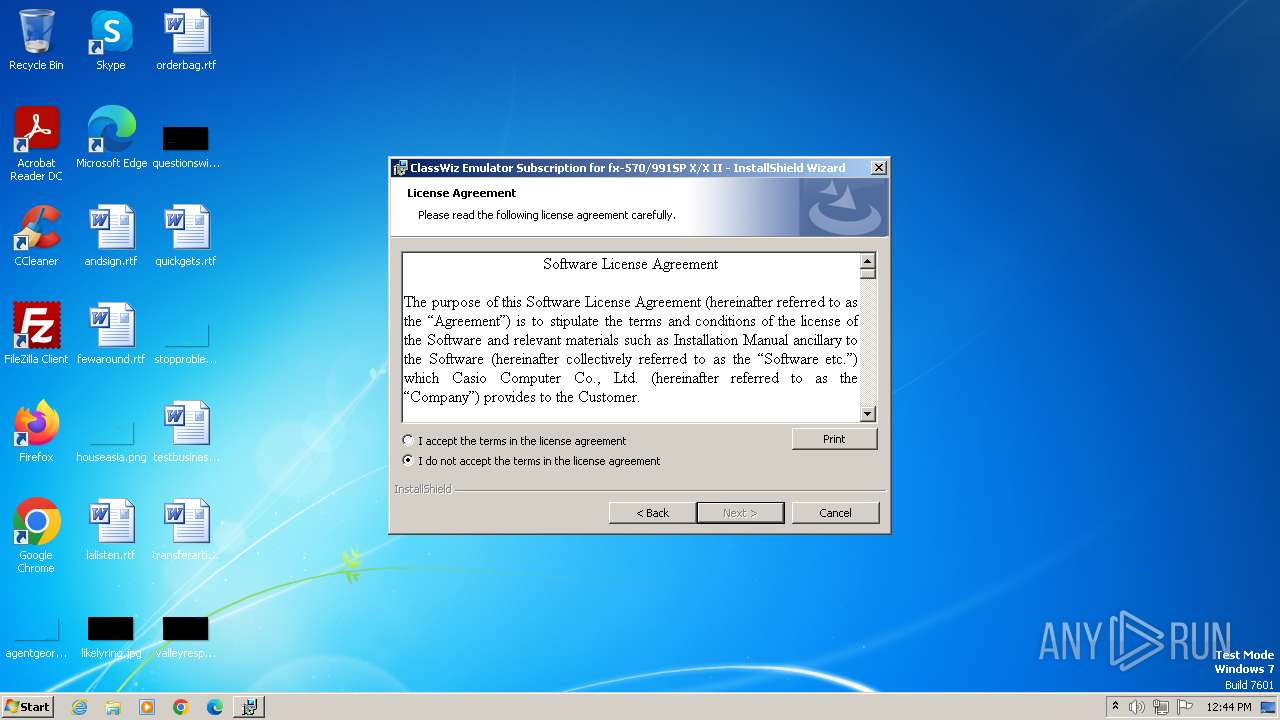Select 'I do not accept the terms' option
This screenshot has height=720, width=1280.
point(408,461)
